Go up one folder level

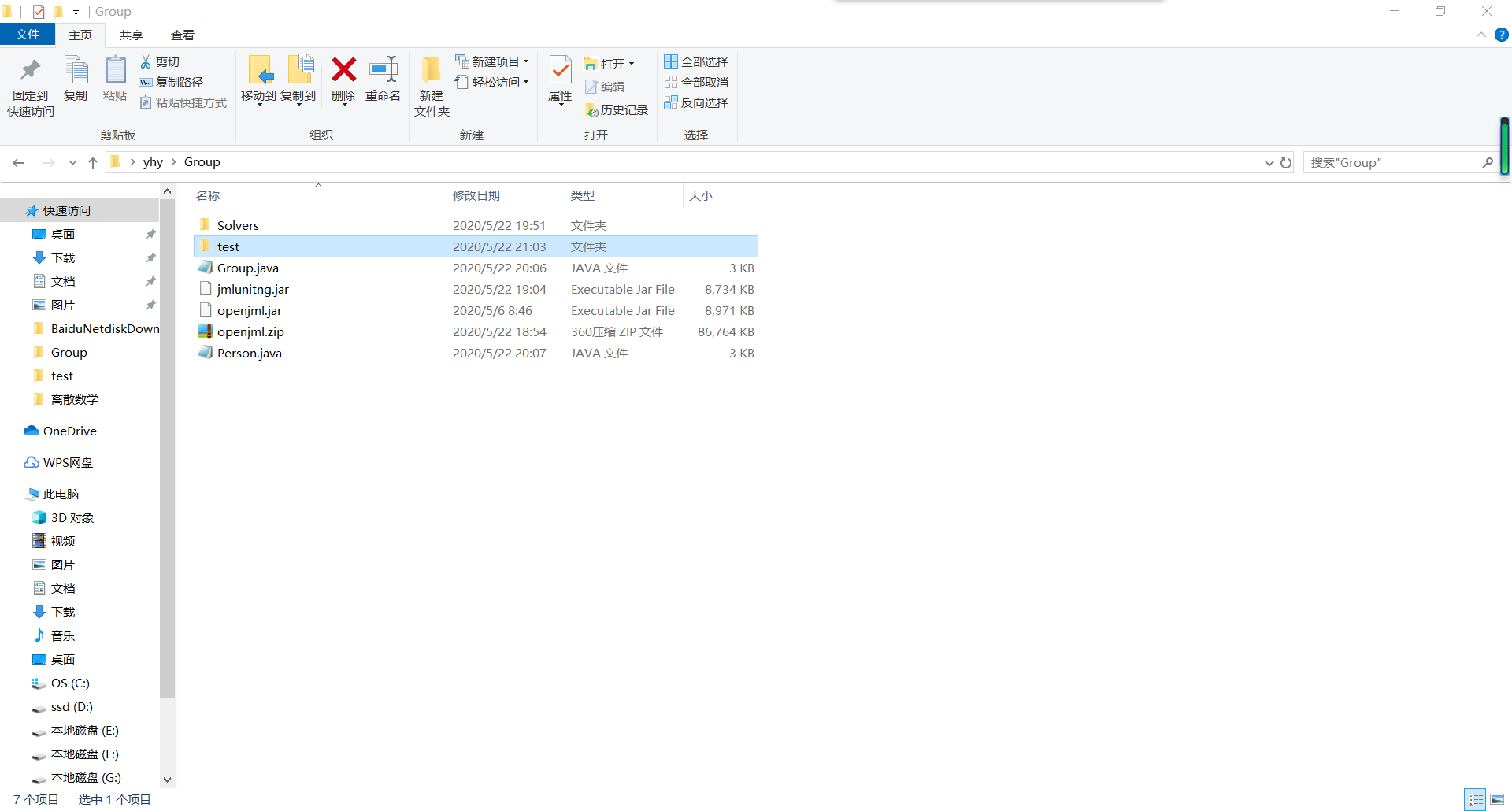point(93,162)
